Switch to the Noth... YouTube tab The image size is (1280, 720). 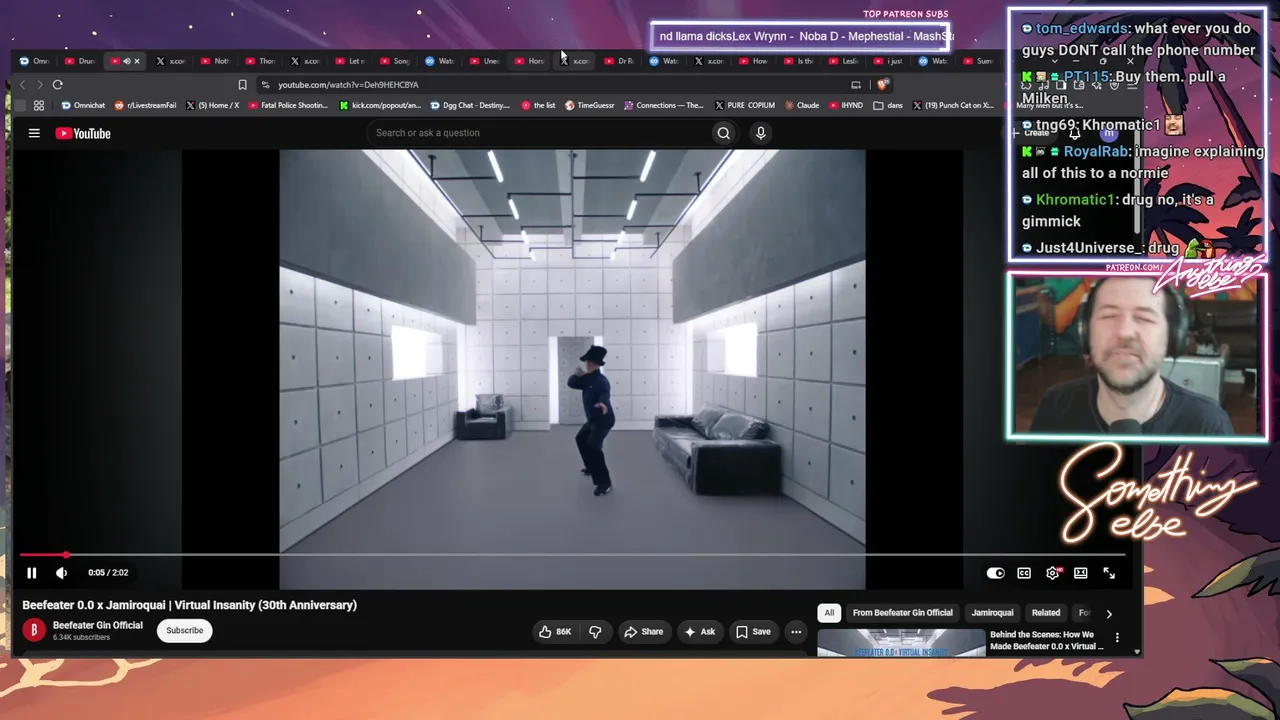pos(215,61)
